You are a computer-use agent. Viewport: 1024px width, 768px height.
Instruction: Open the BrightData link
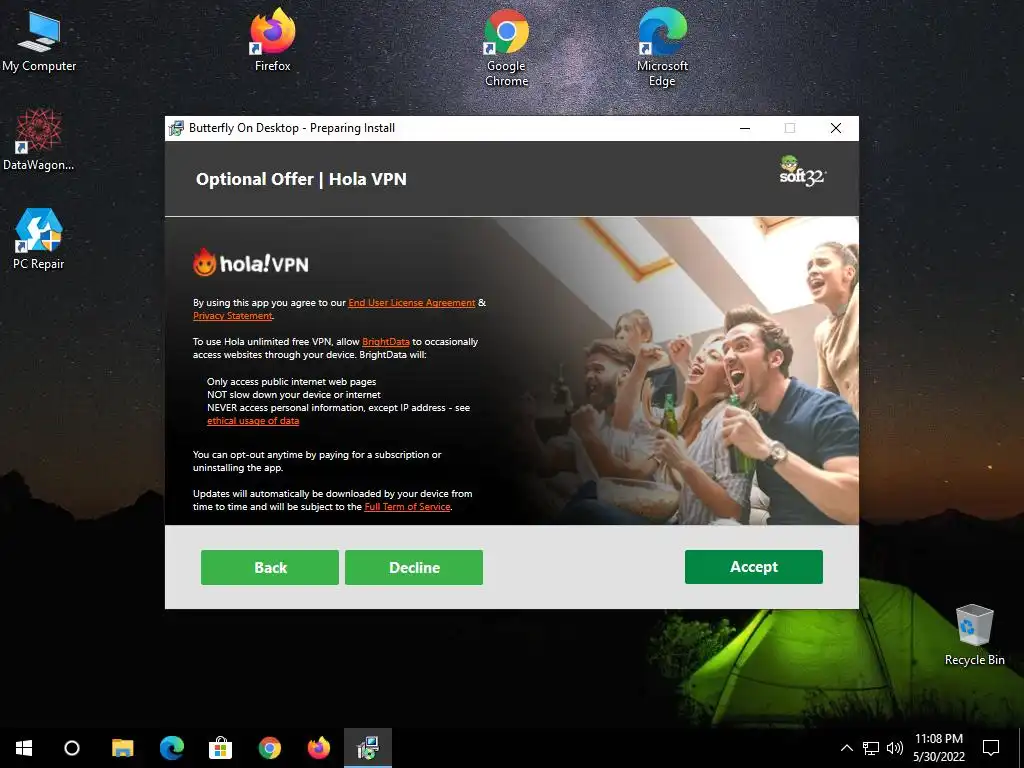[385, 342]
